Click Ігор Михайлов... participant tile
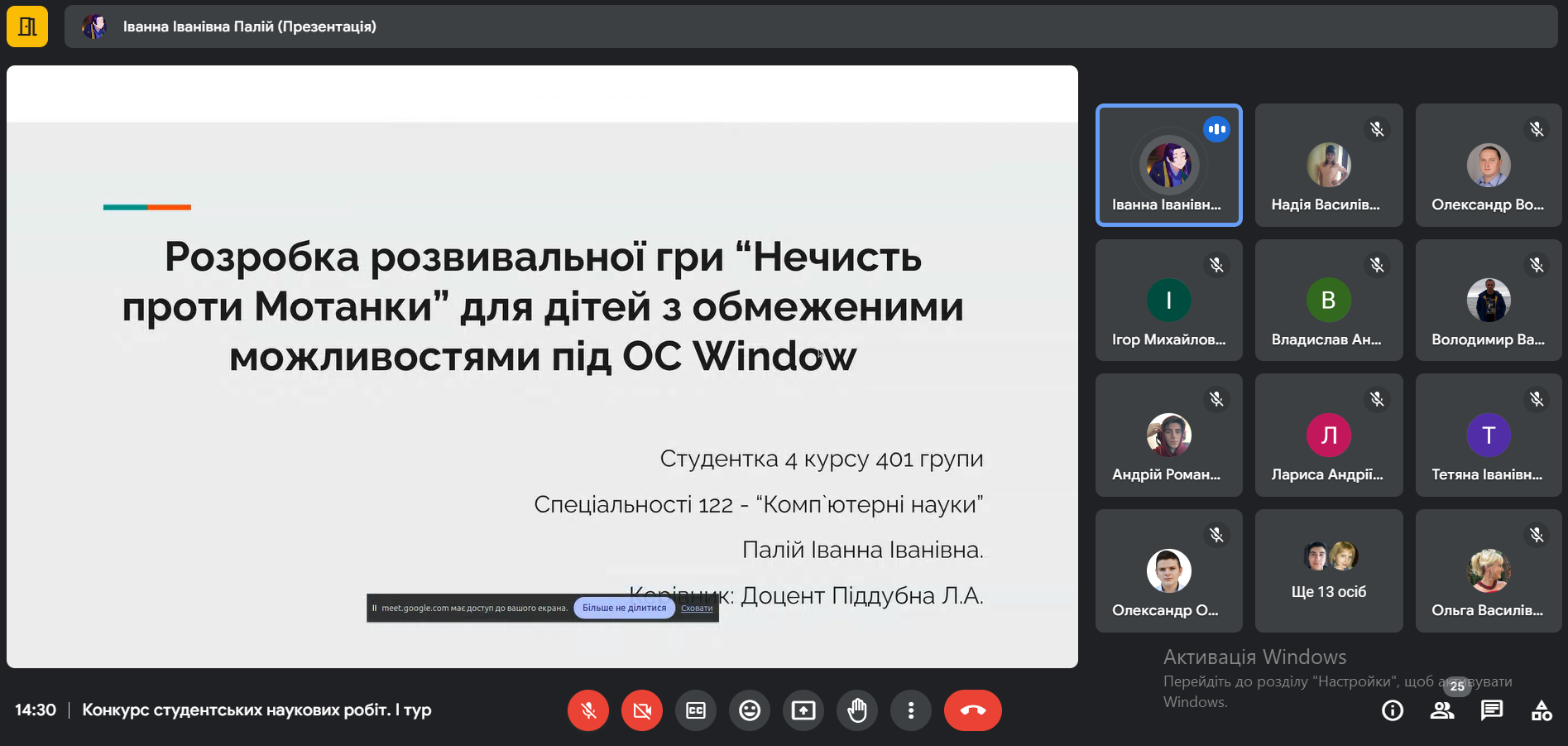This screenshot has width=1568, height=746. pos(1169,300)
